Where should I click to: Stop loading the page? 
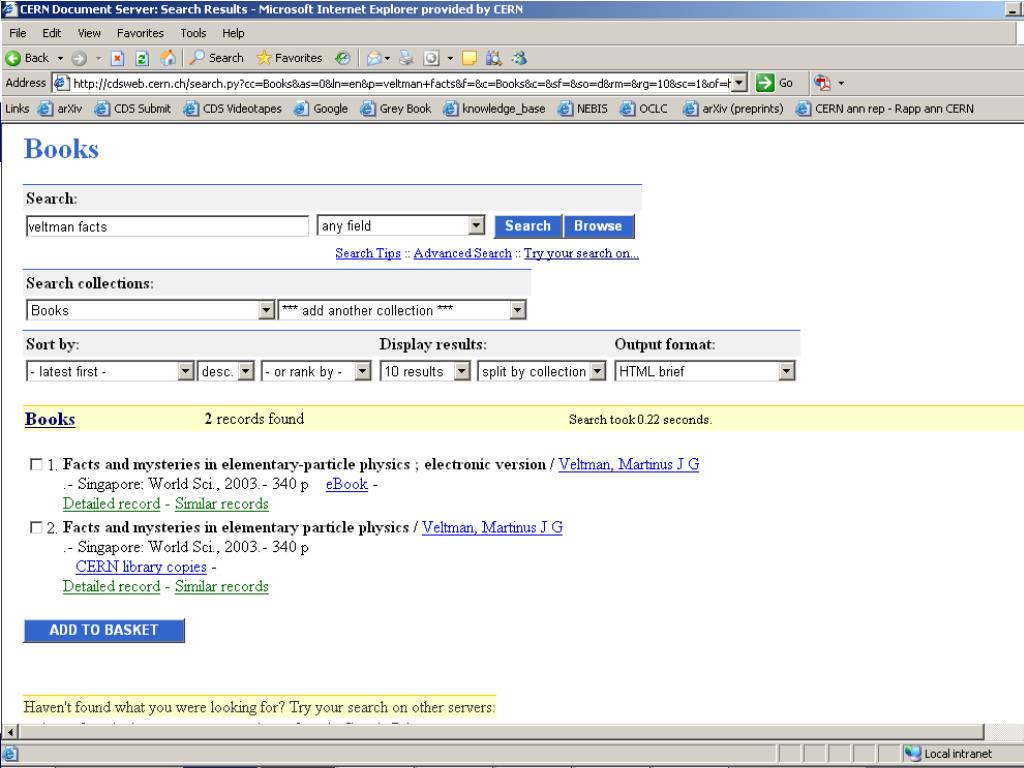tap(118, 58)
